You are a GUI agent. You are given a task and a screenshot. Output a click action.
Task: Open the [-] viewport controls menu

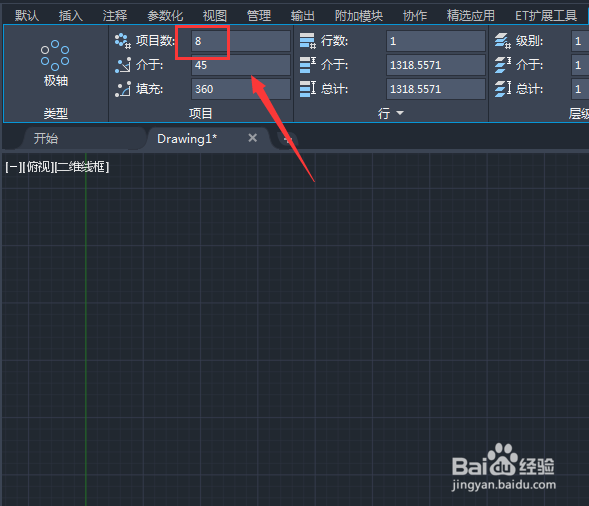pyautogui.click(x=14, y=167)
